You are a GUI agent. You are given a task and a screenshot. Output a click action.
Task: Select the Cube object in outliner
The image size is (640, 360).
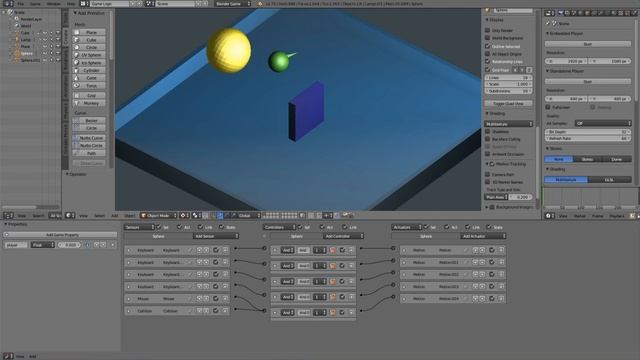(x=25, y=33)
